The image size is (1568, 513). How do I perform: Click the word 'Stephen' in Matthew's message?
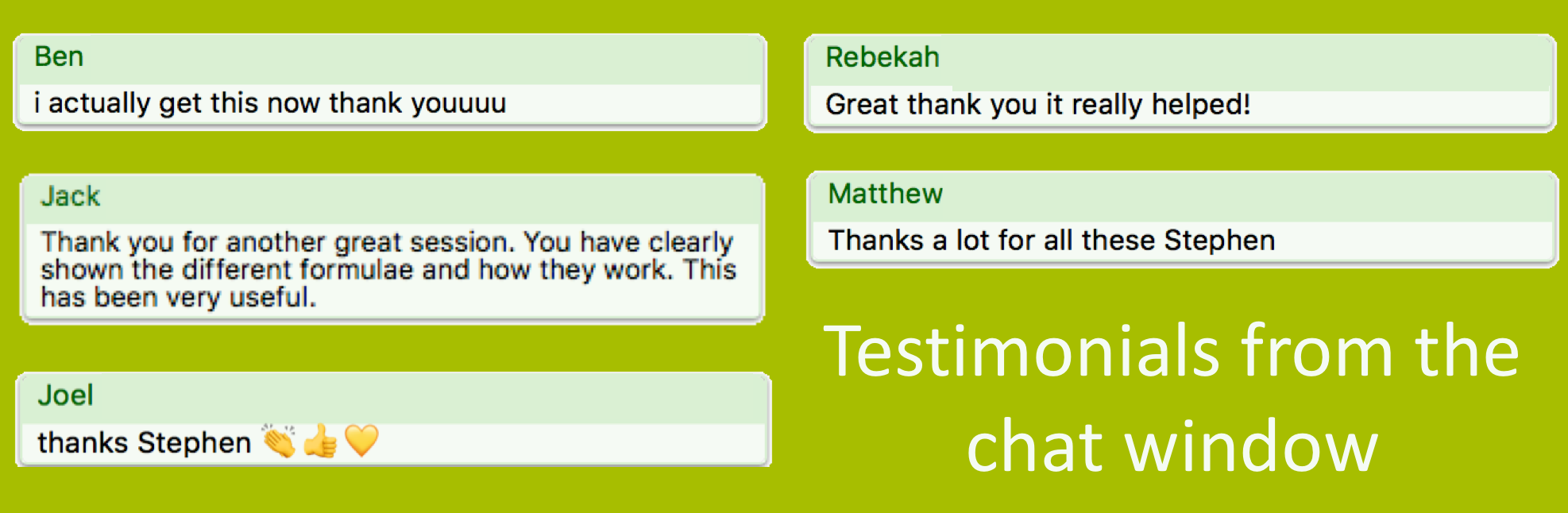point(1220,240)
